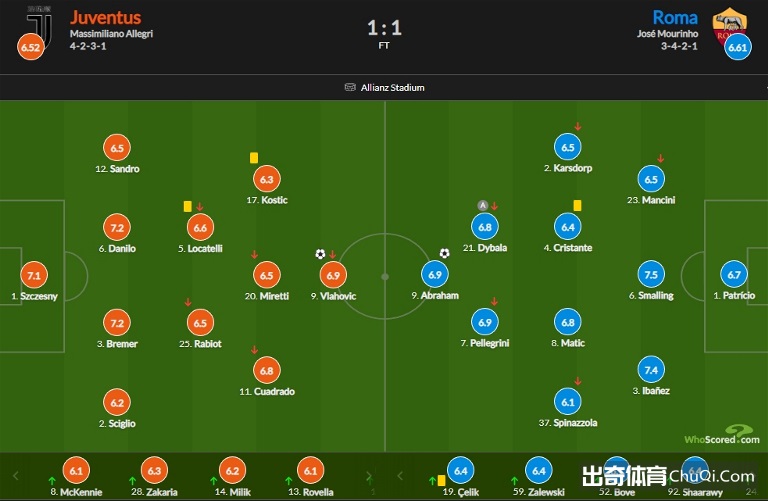The width and height of the screenshot is (768, 501).
Task: Click Kostic's yellow card icon
Action: coord(254,158)
